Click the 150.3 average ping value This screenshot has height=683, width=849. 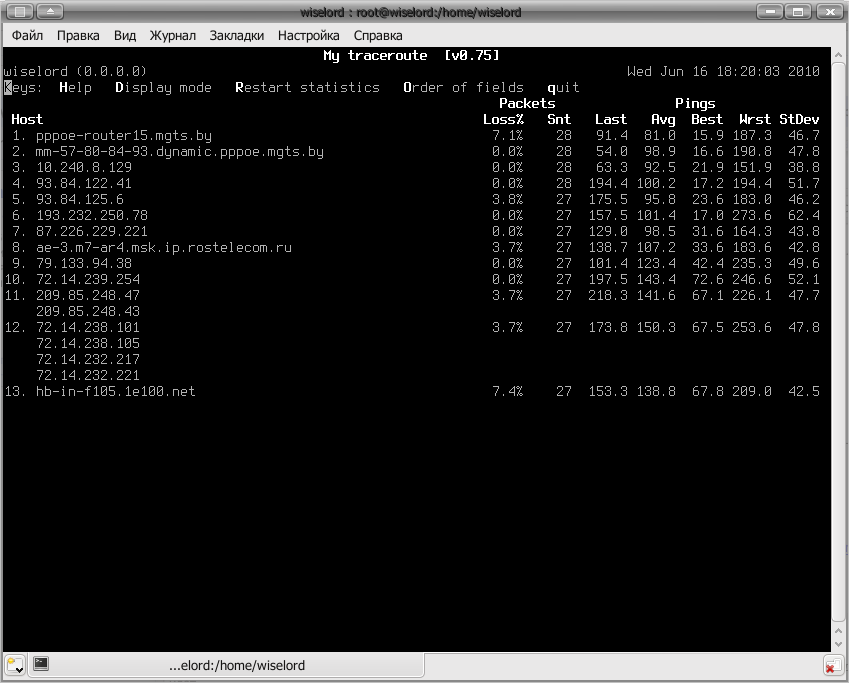pyautogui.click(x=656, y=327)
